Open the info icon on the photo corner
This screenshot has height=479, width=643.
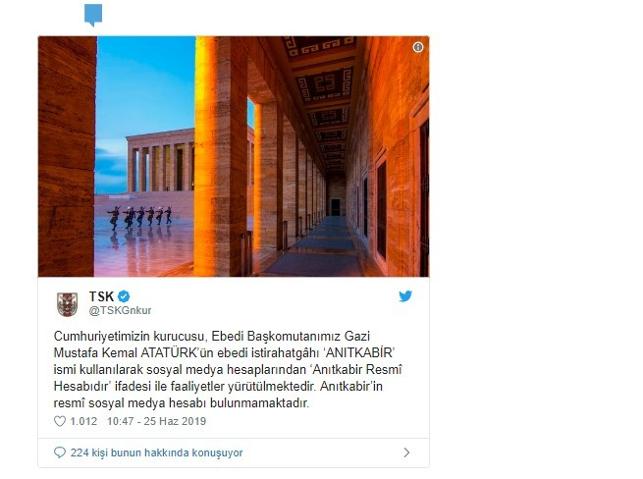(x=417, y=47)
